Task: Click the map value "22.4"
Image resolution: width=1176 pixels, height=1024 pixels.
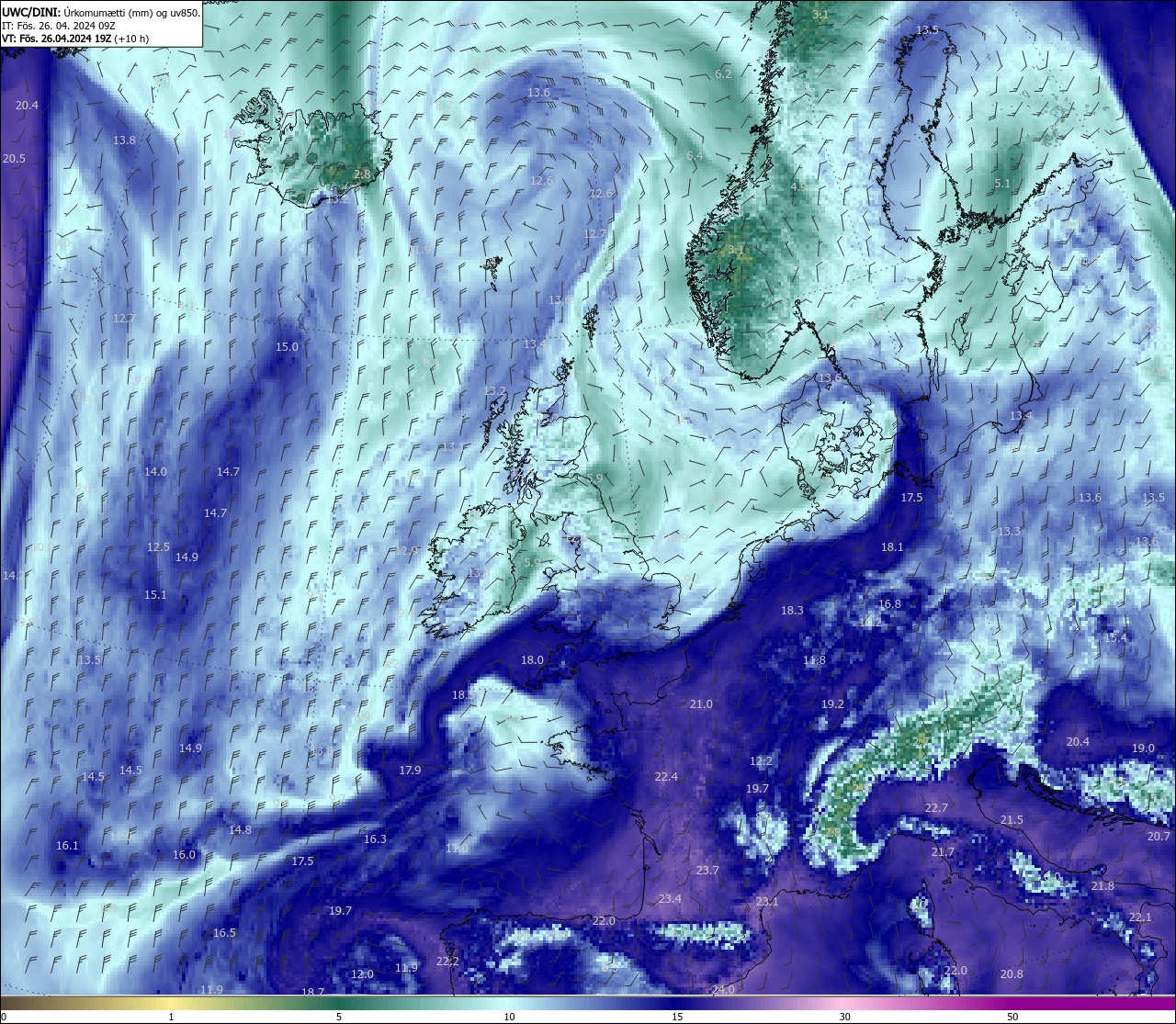Action: 666,777
